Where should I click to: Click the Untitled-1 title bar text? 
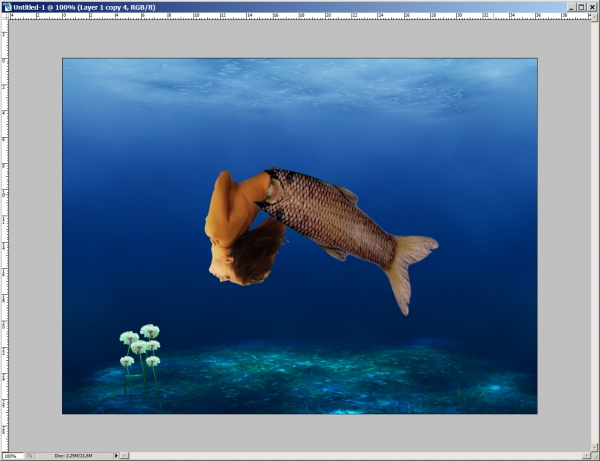(x=84, y=7)
